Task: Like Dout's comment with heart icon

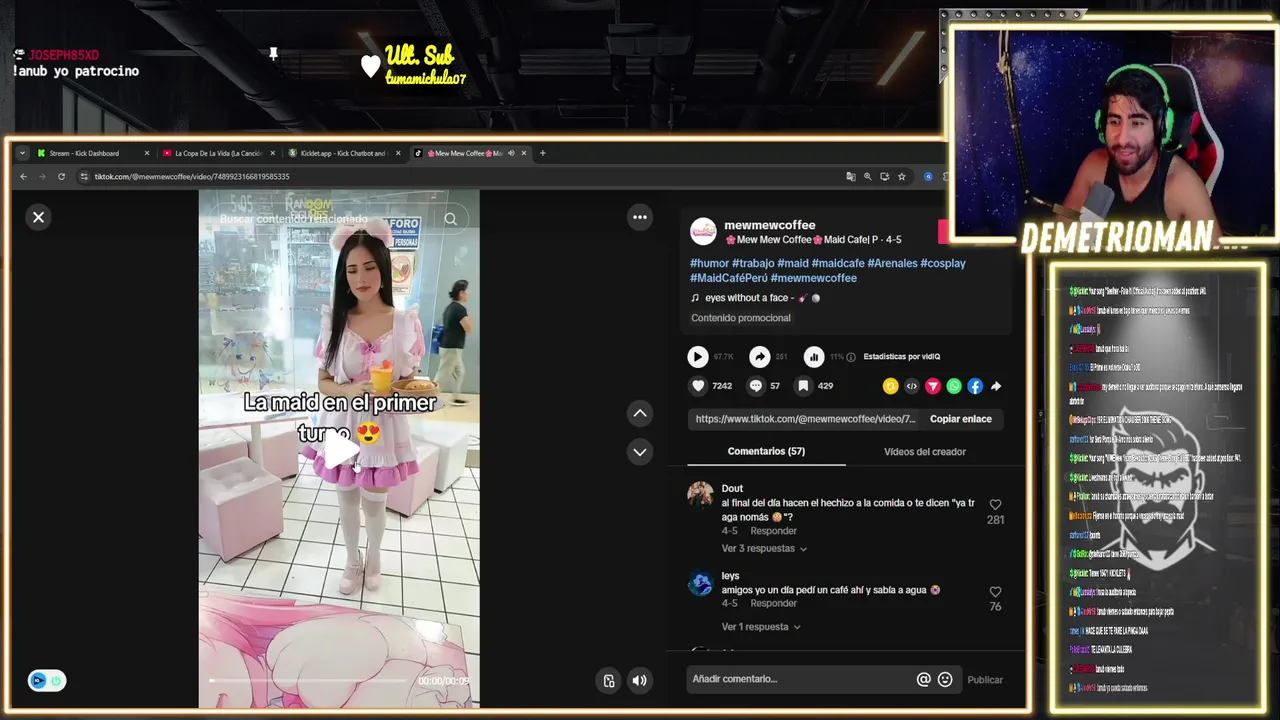Action: (995, 505)
